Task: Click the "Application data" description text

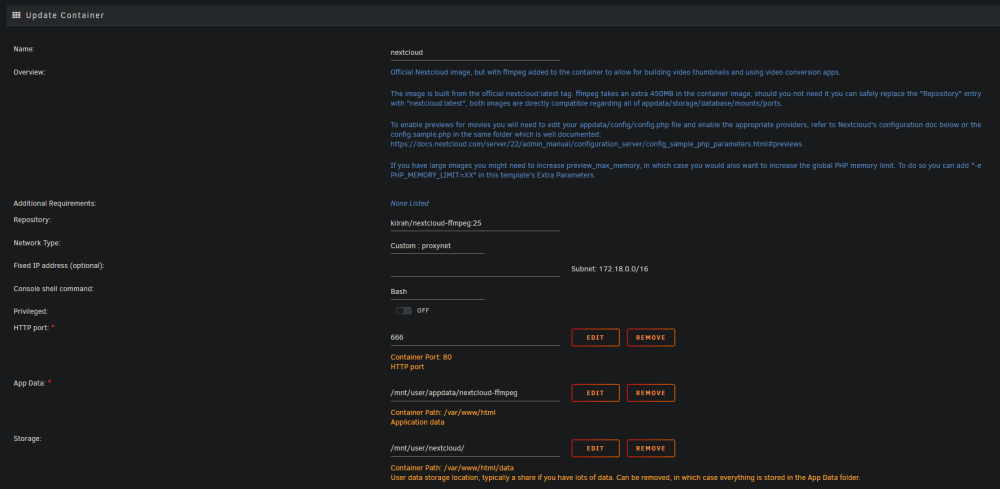Action: pos(417,422)
